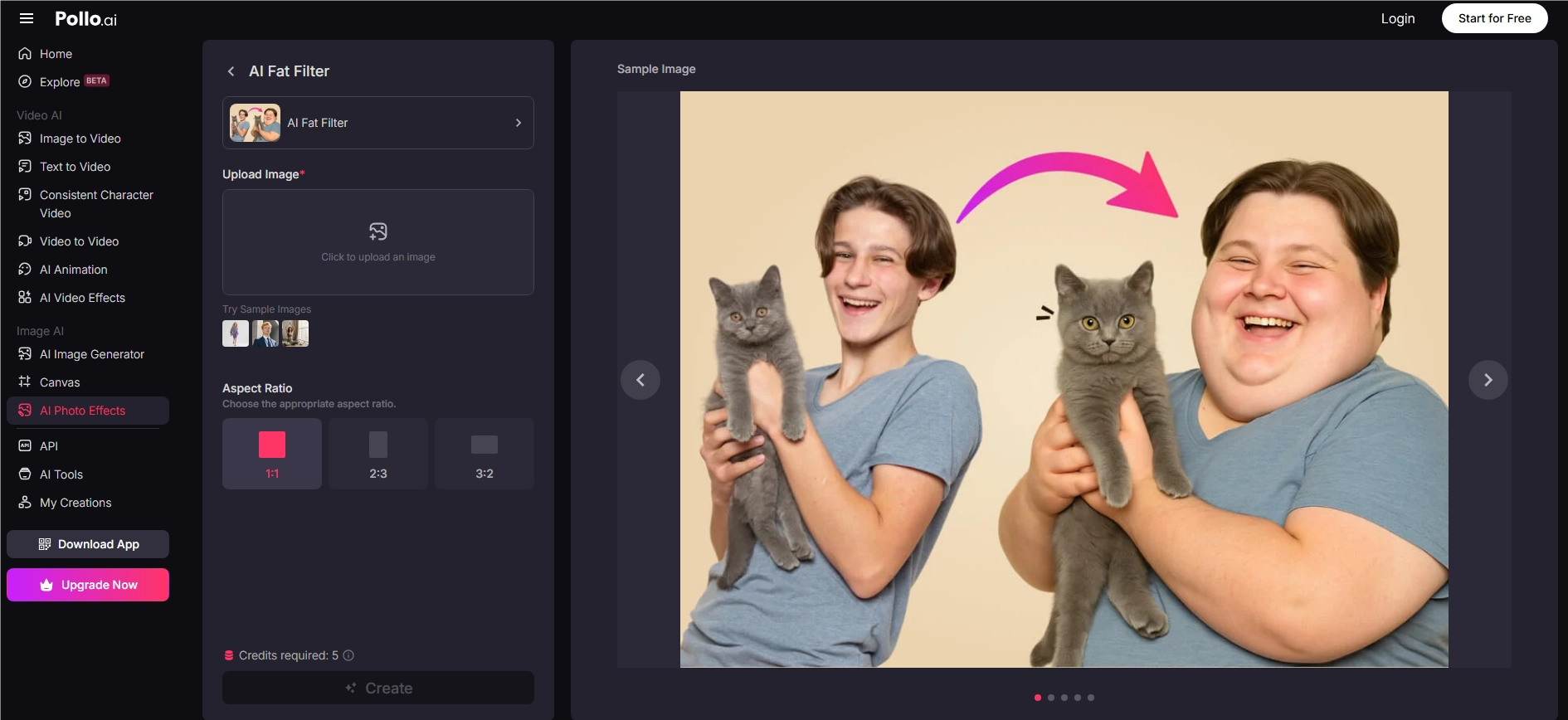Click the Home sidebar icon
Viewport: 1568px width, 720px height.
tap(25, 54)
